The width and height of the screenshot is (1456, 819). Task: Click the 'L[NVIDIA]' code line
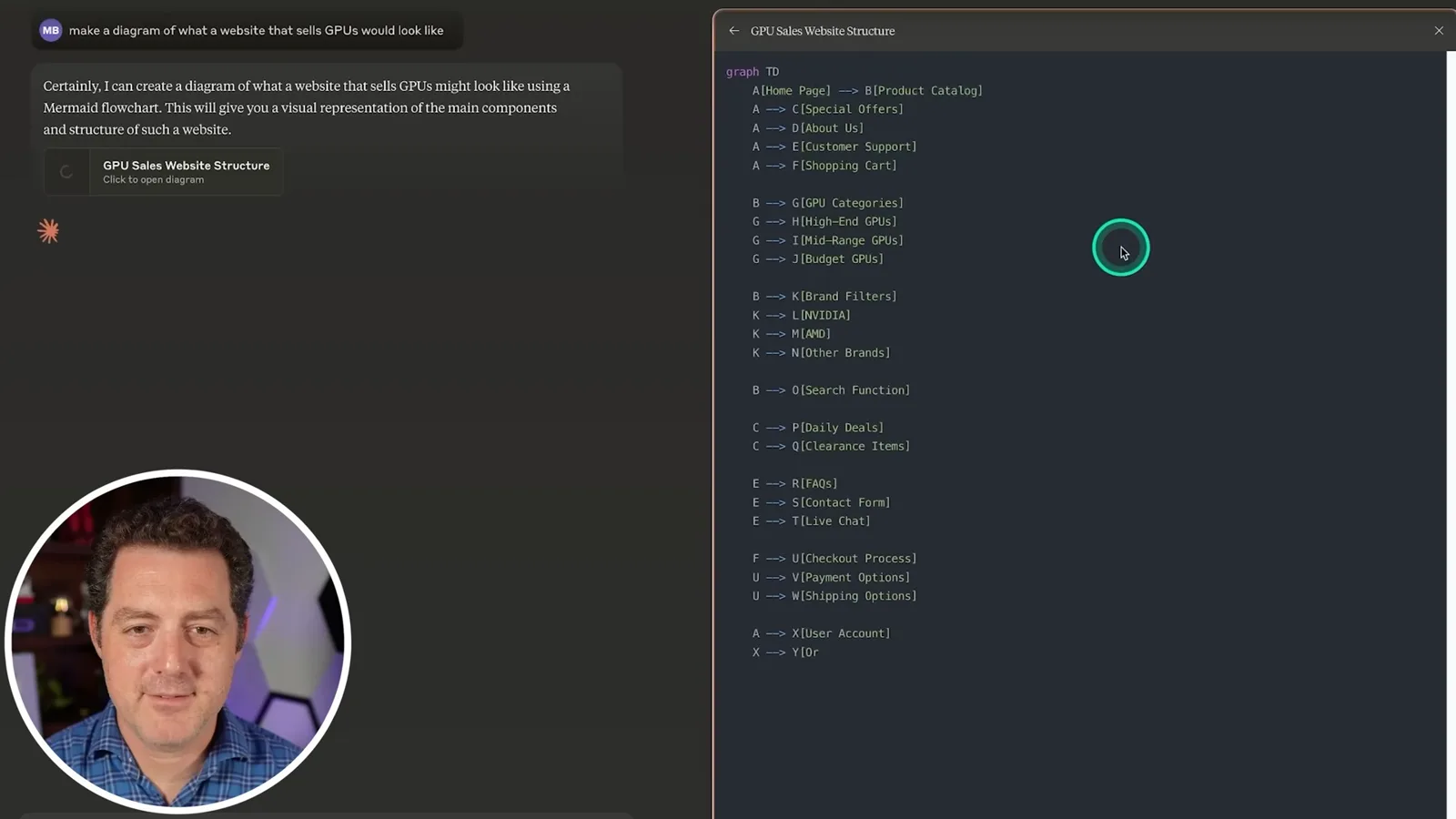click(x=802, y=315)
